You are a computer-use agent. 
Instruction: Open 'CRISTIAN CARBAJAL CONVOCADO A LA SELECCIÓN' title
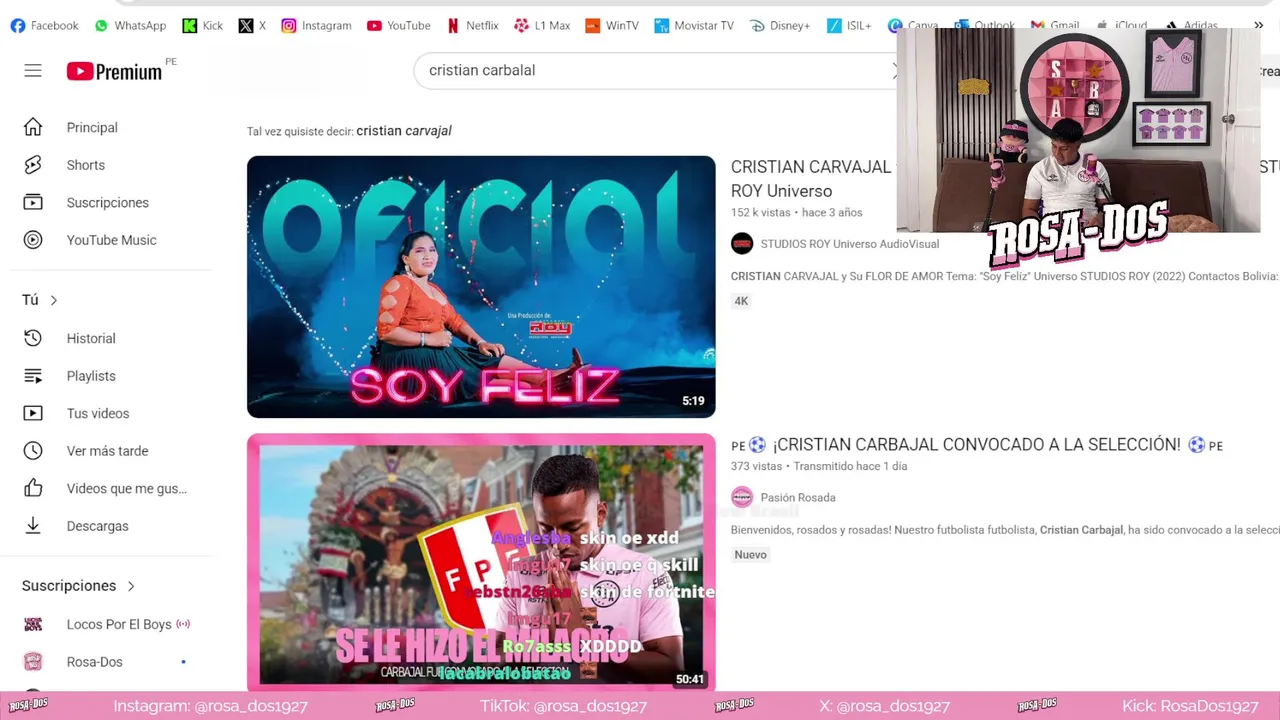pyautogui.click(x=977, y=445)
